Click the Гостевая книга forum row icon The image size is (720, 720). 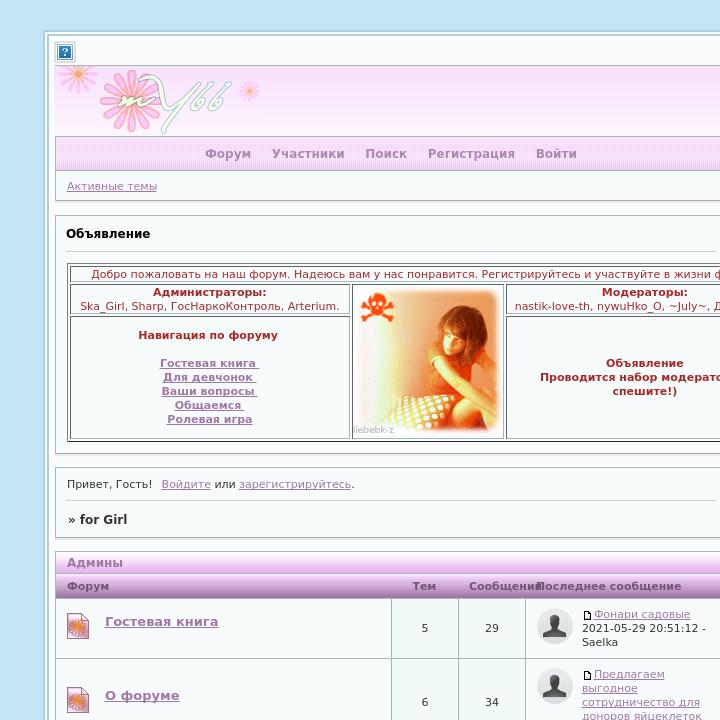(78, 627)
